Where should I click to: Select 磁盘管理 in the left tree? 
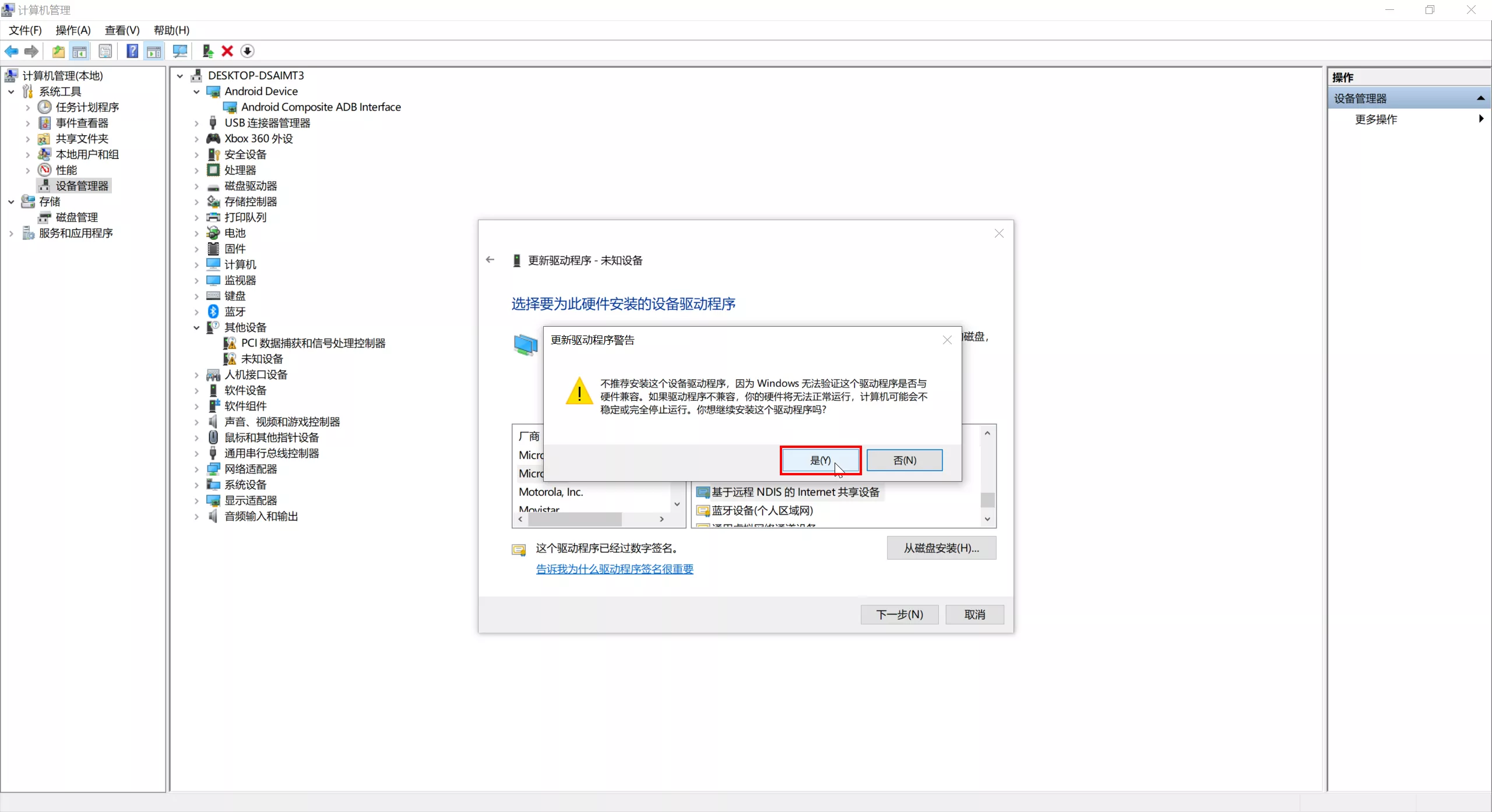(76, 217)
